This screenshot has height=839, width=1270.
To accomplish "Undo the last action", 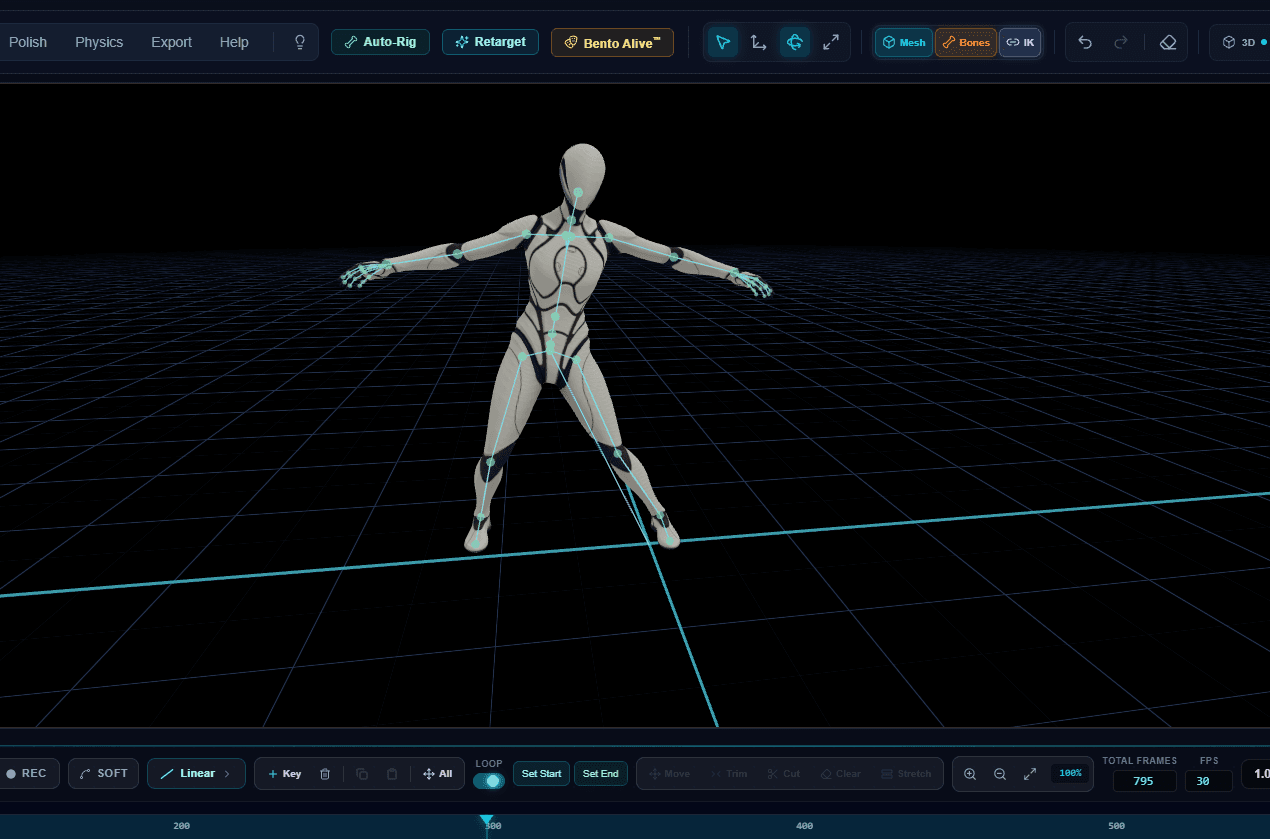I will 1085,42.
